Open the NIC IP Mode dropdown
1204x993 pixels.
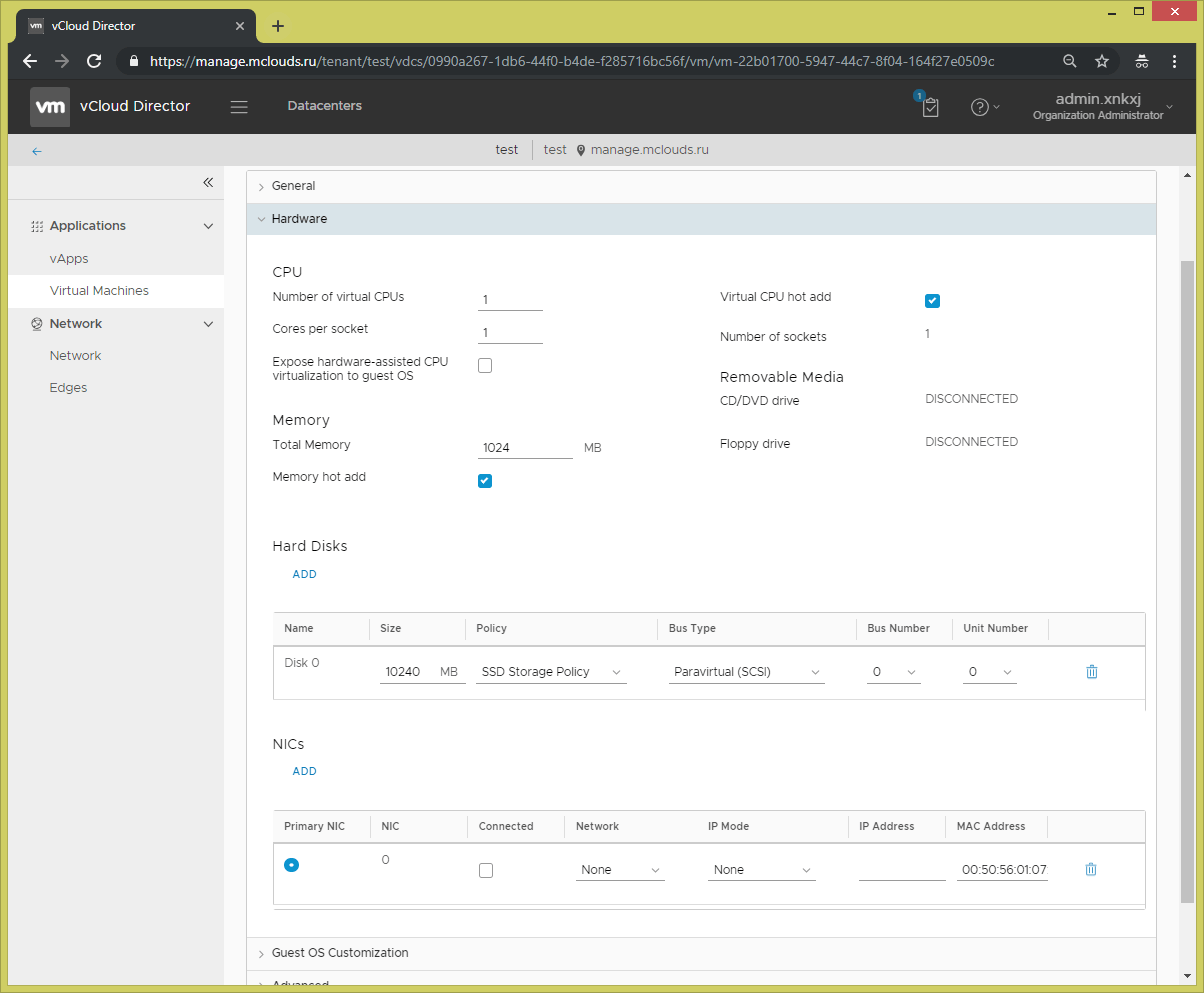coord(762,870)
